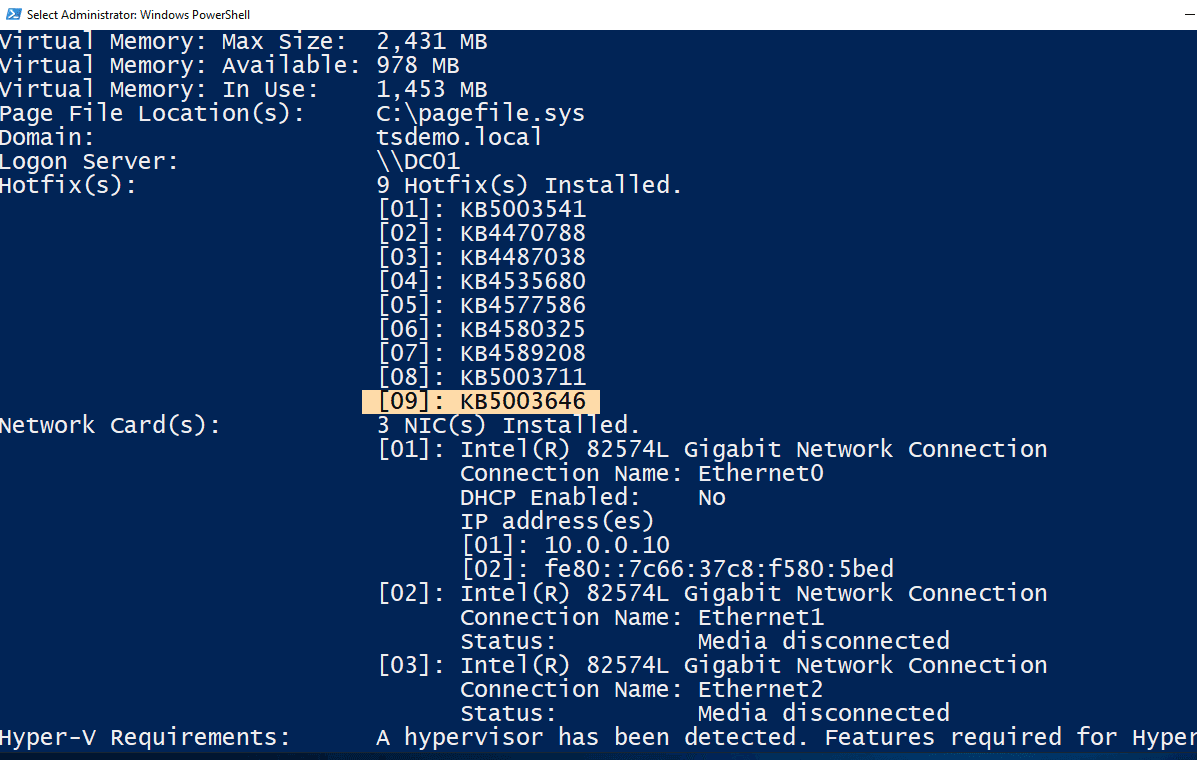
Task: Select the KB4470788 hotfix text
Action: coord(522,233)
